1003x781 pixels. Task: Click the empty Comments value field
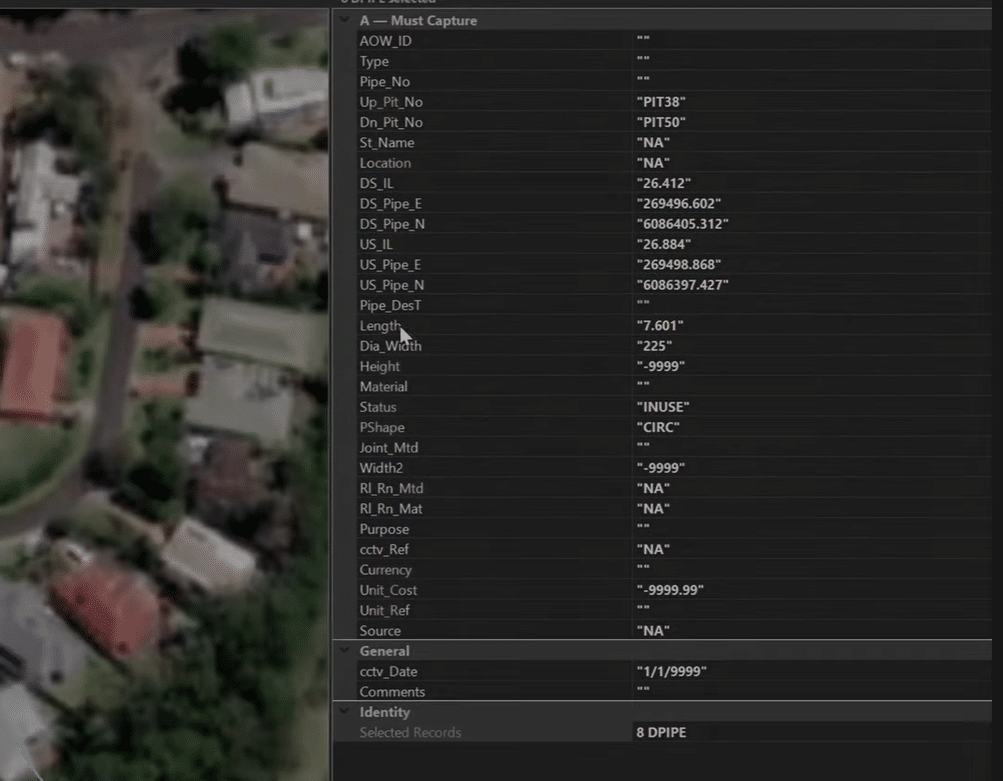(812, 692)
